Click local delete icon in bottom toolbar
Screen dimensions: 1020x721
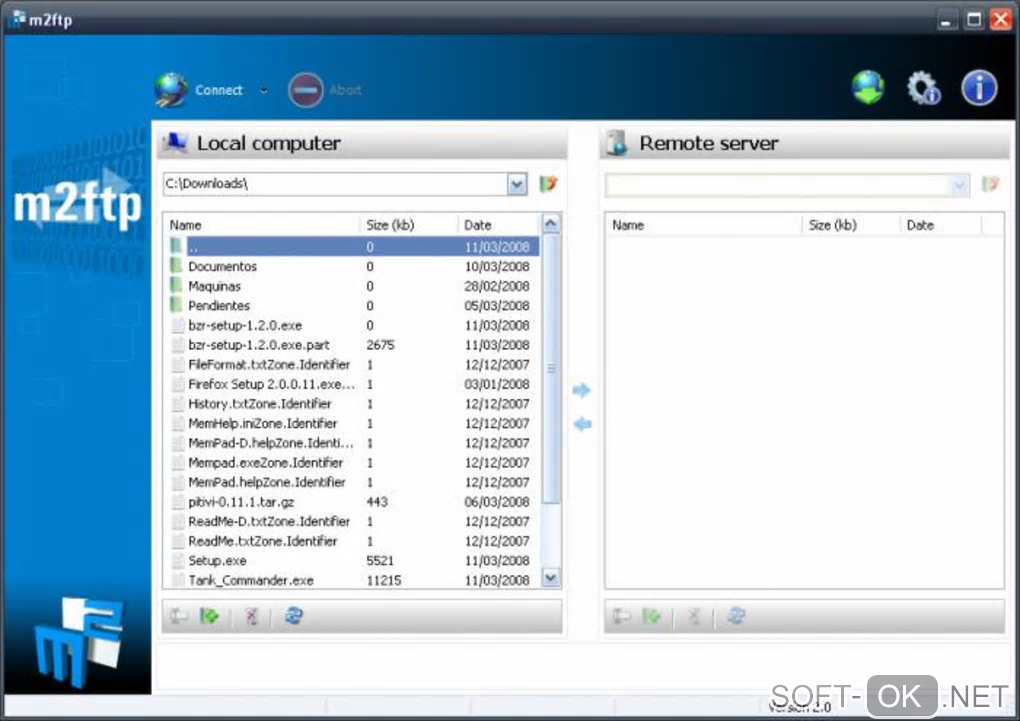pos(252,616)
